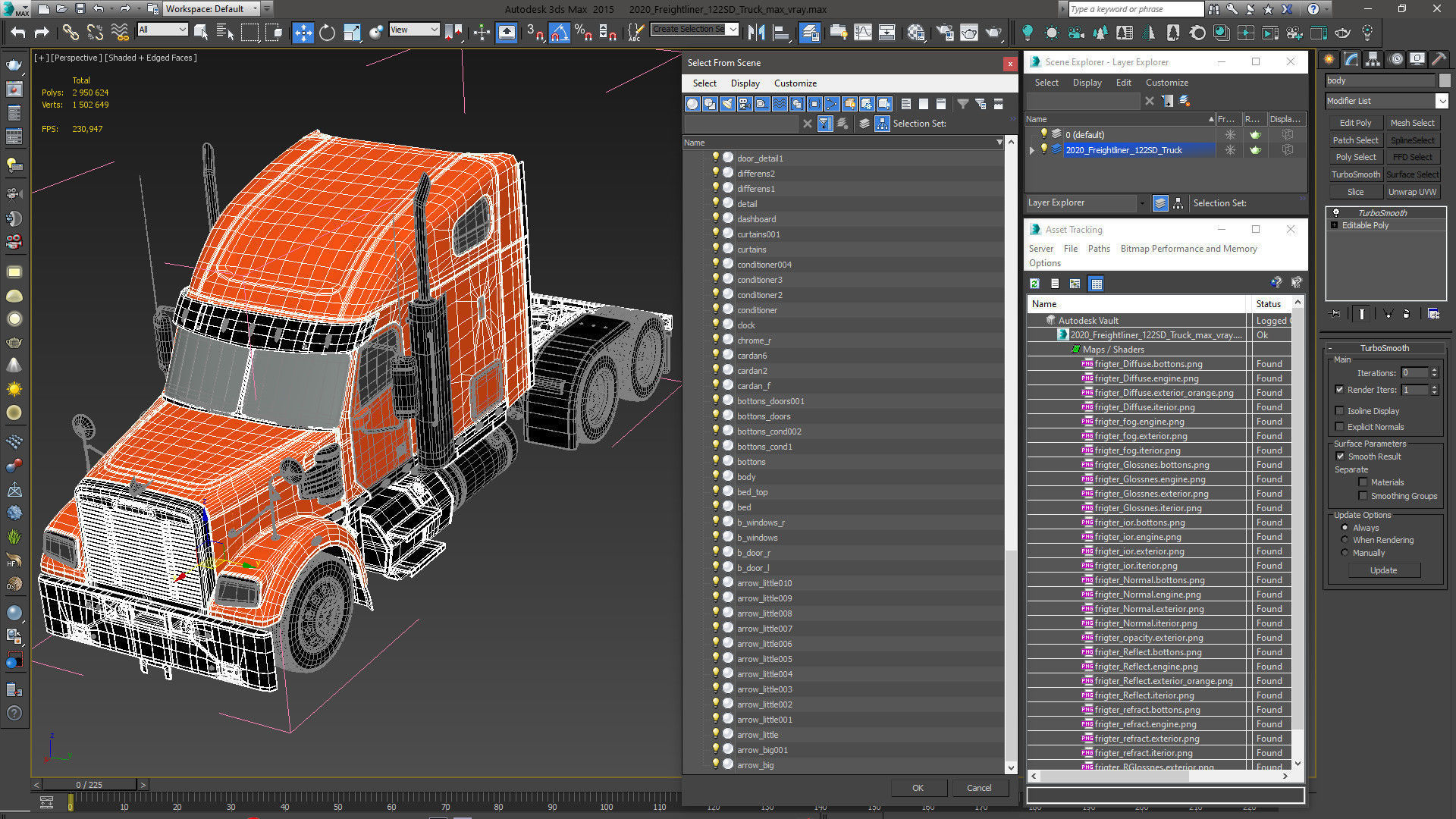Select the Move transform tool
1456x819 pixels.
(x=303, y=33)
